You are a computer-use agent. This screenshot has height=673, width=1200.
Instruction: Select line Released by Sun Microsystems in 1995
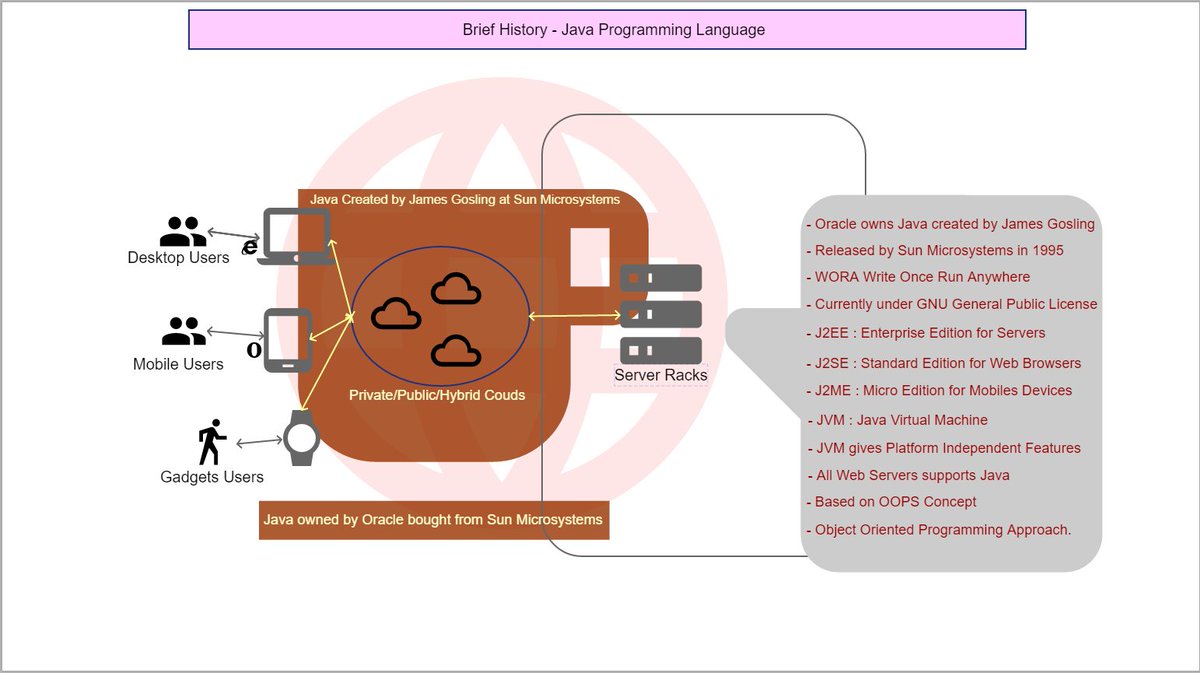(x=935, y=250)
